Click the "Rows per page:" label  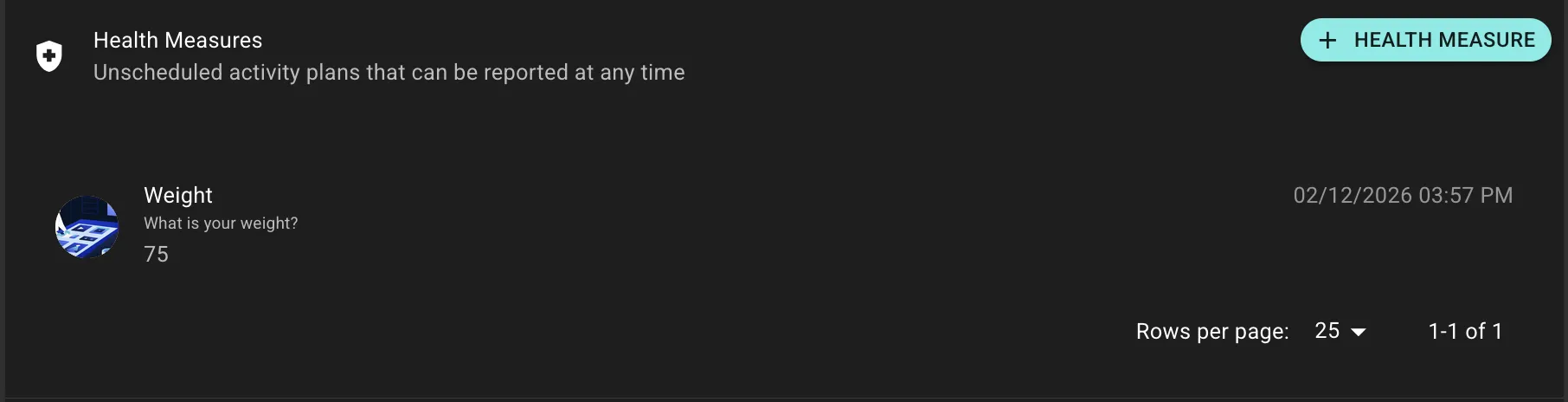coord(1211,332)
